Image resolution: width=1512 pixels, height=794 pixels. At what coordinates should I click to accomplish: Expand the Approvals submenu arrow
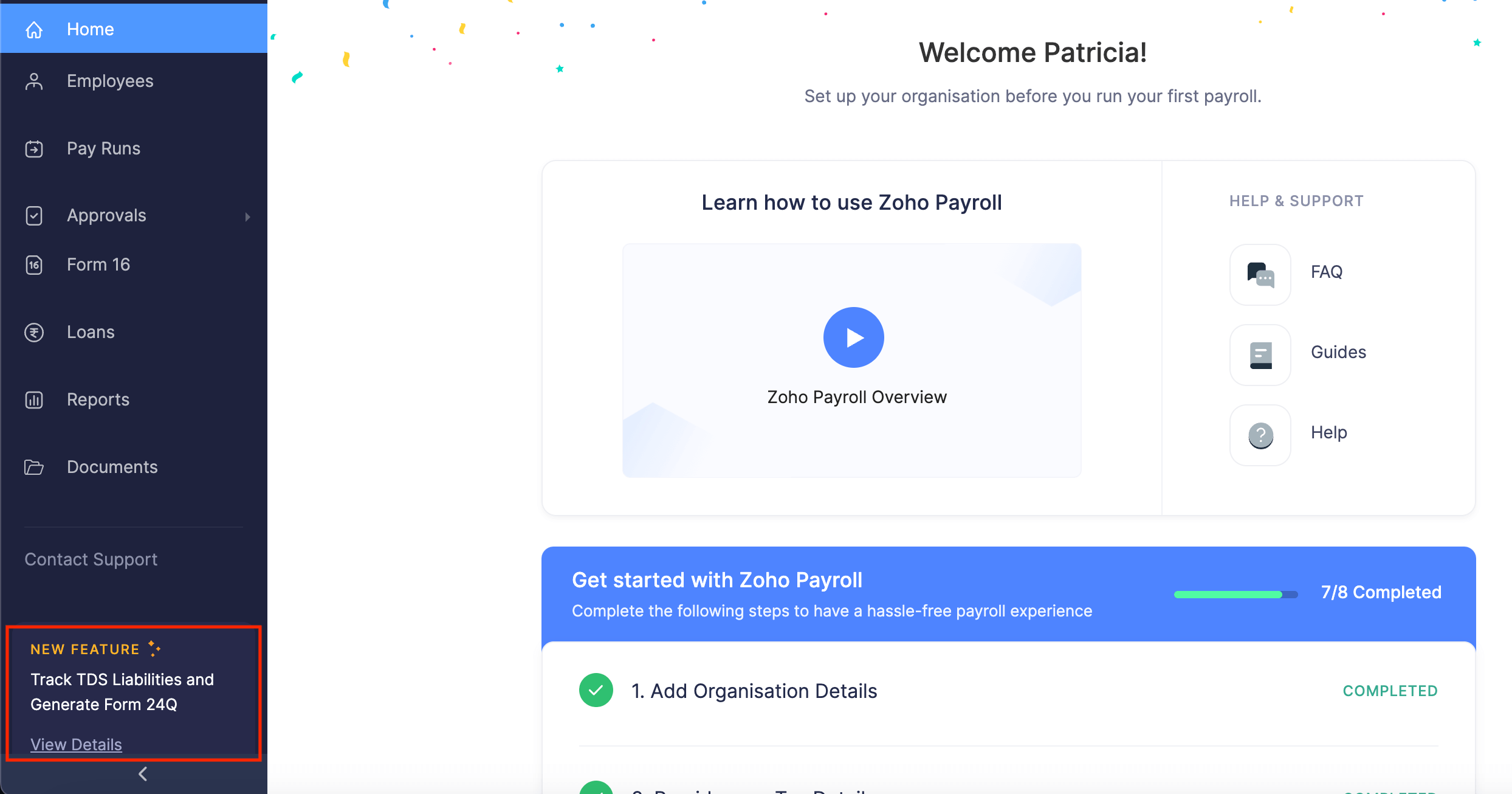[248, 215]
